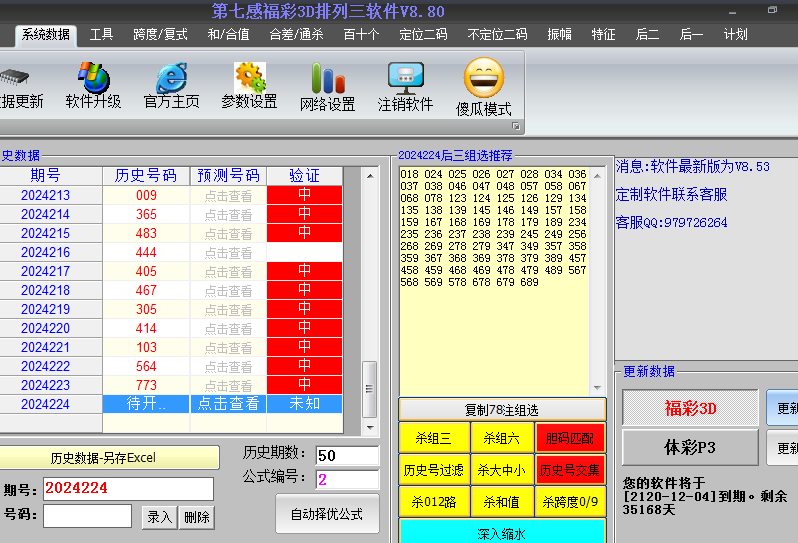This screenshot has height=543, width=798.
Task: Open the 工具 tab
Action: (101, 35)
